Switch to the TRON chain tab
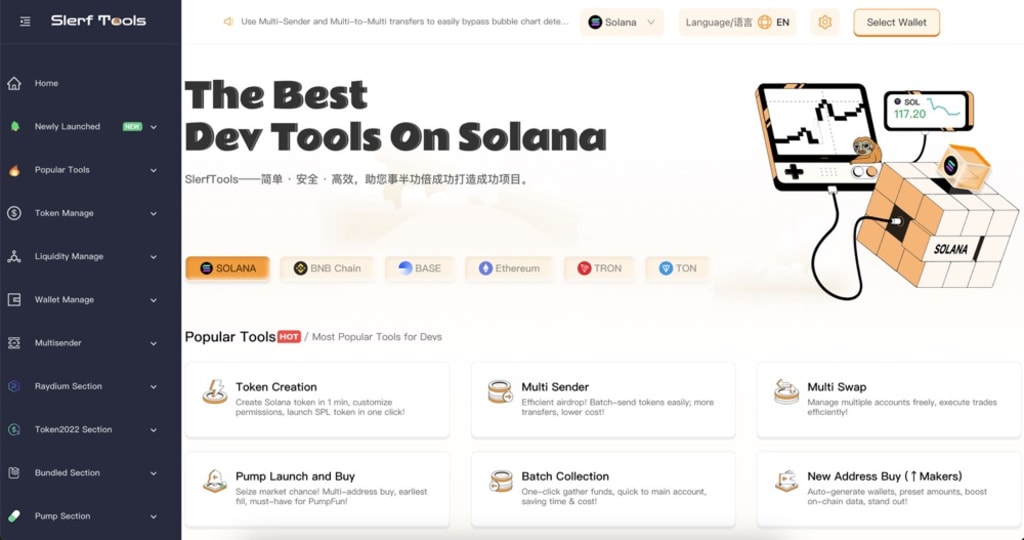Screen dimensions: 1024x540 click(x=599, y=268)
